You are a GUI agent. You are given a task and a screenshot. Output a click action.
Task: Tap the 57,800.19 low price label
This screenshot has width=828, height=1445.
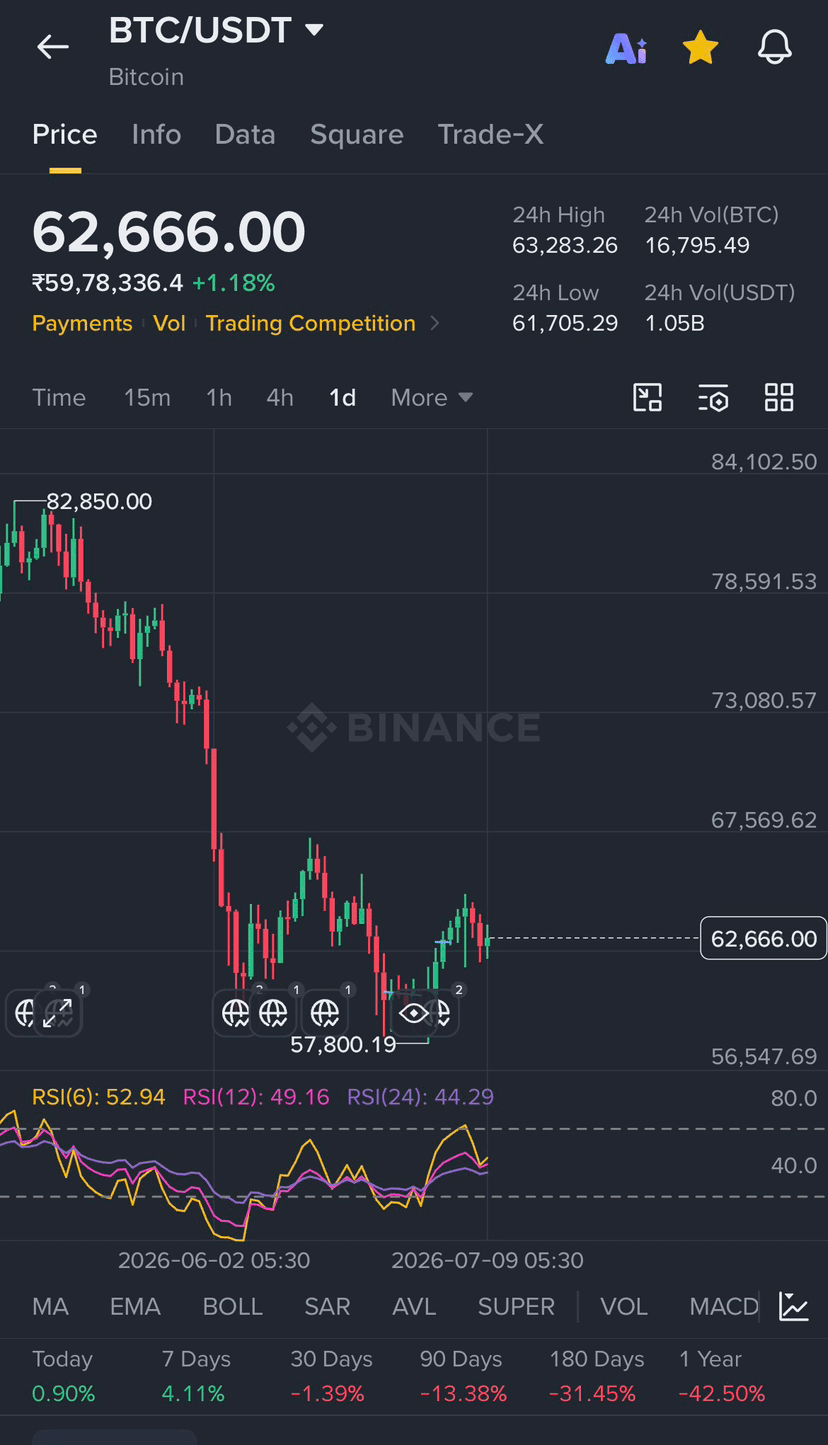coord(343,1045)
